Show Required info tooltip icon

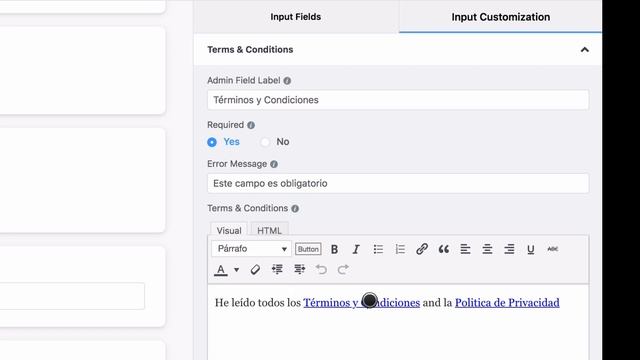click(x=251, y=125)
